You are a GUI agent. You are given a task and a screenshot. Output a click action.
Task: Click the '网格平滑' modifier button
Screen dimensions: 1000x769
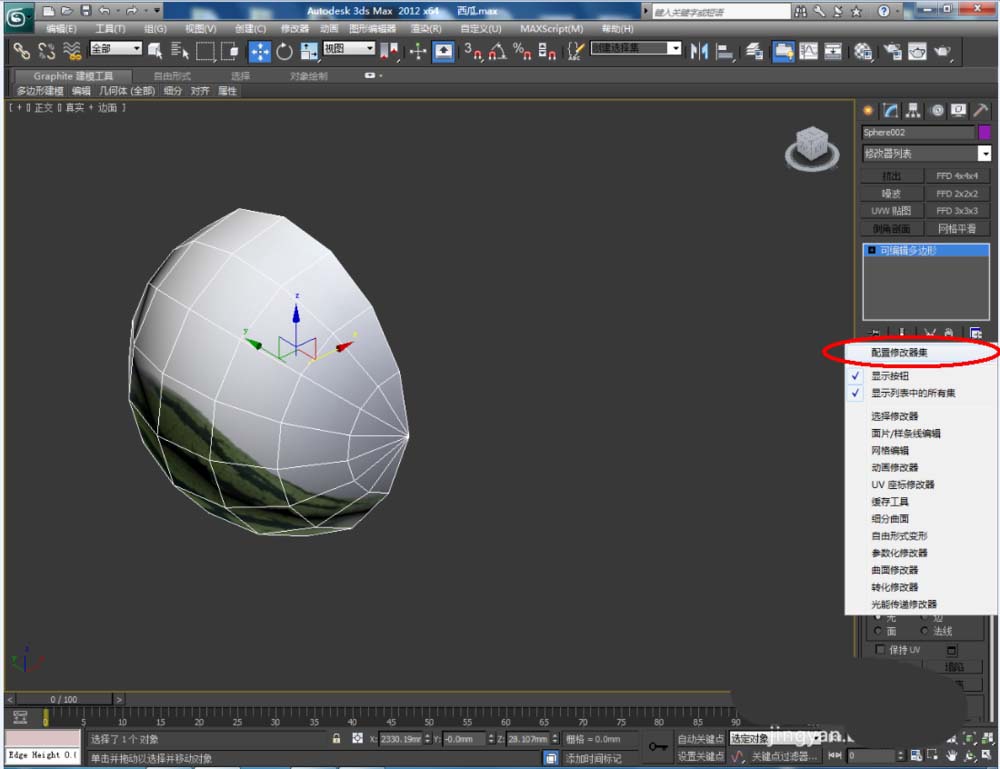click(956, 229)
